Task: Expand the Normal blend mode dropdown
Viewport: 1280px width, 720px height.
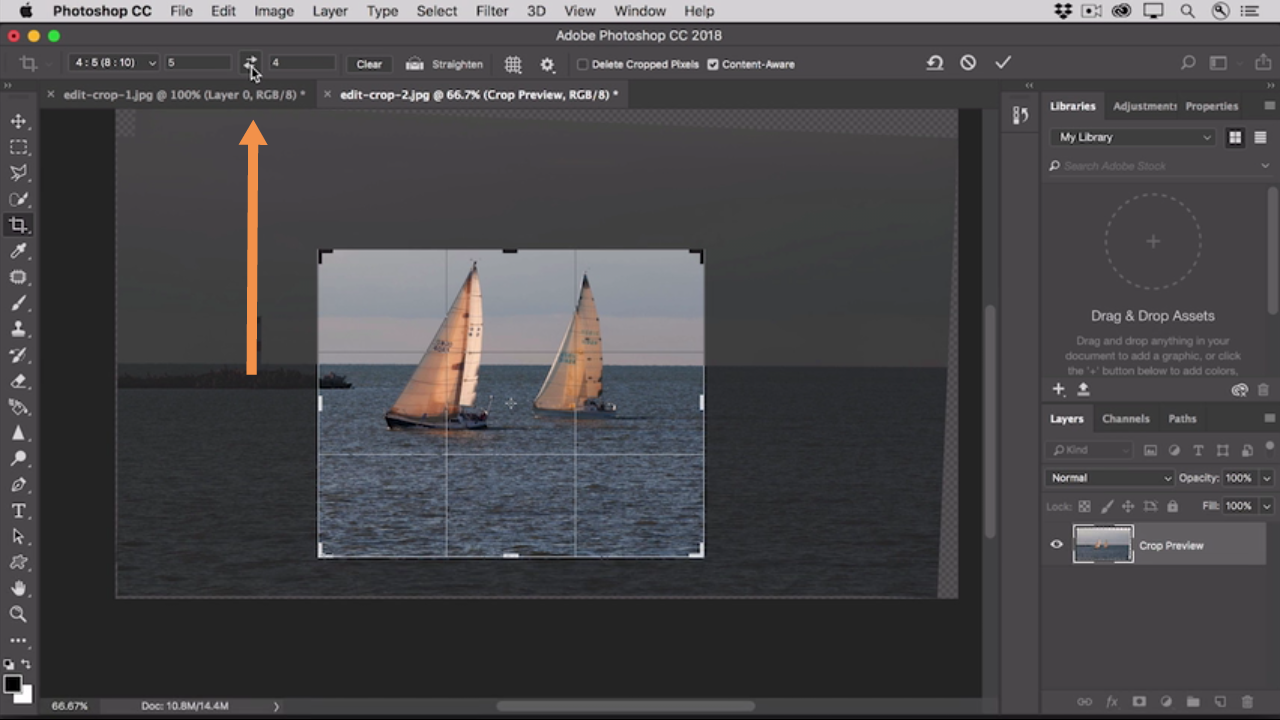Action: [1110, 478]
